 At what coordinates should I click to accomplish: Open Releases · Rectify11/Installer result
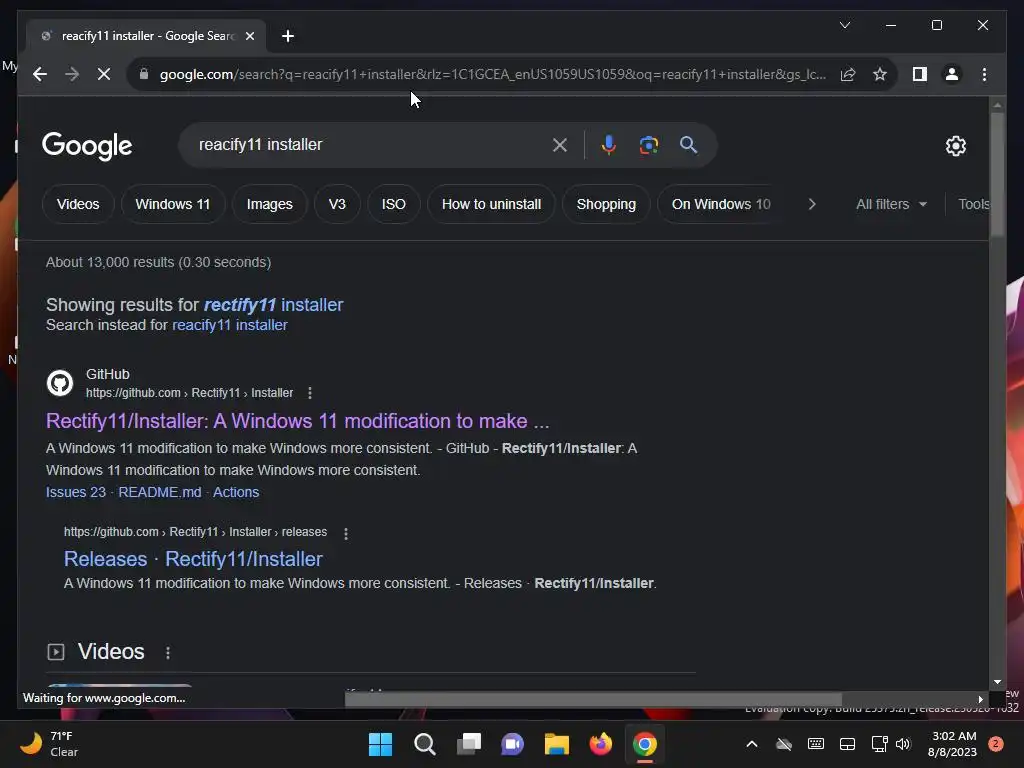point(193,559)
